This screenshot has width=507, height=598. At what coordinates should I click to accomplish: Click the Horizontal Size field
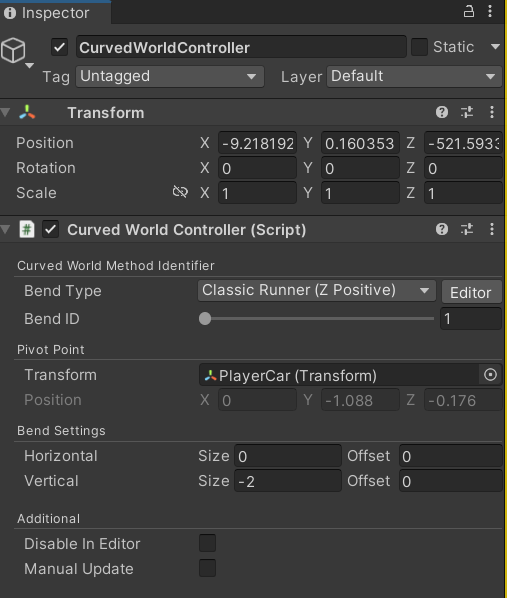[x=288, y=456]
